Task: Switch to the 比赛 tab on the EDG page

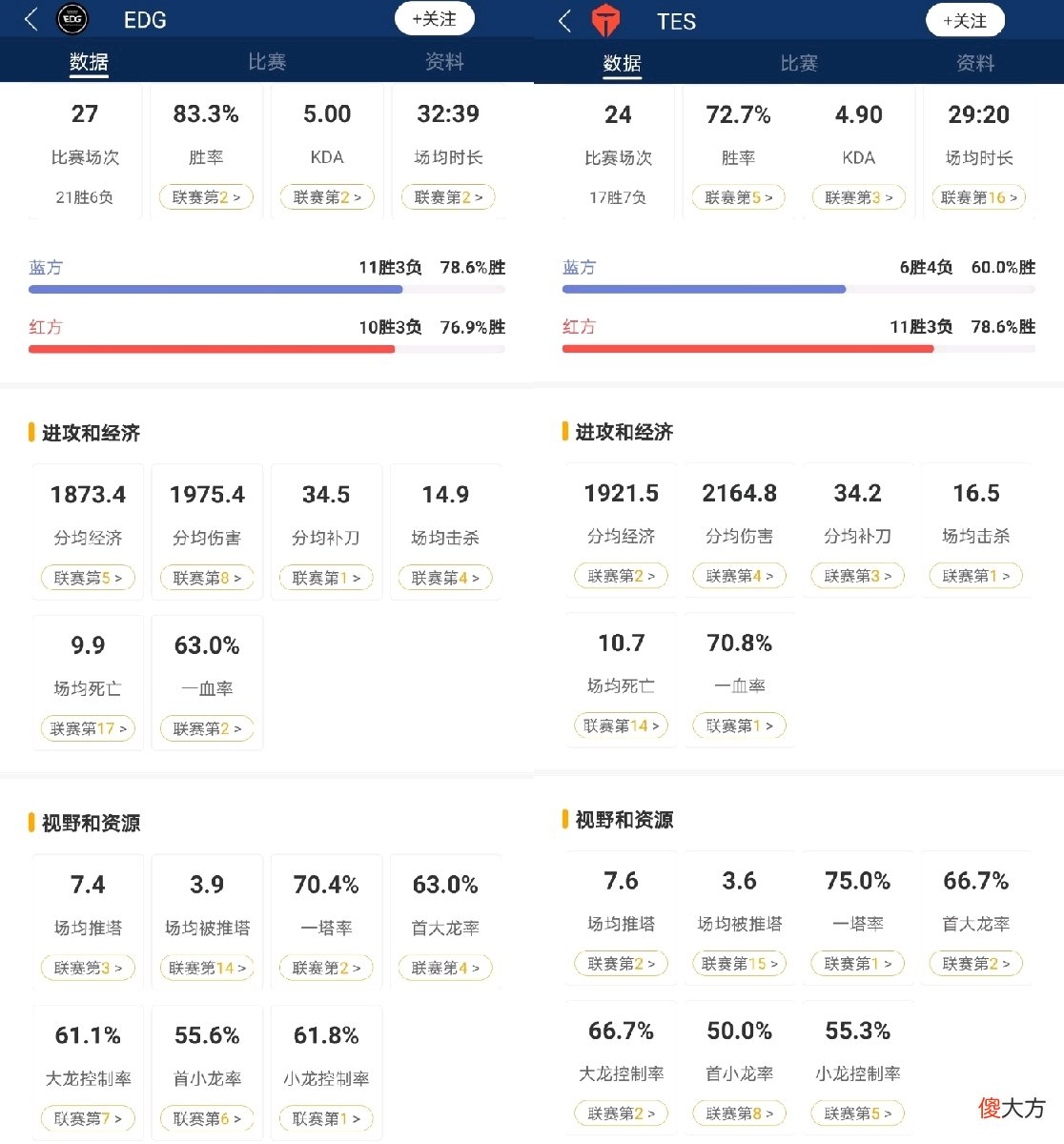Action: pos(267,62)
